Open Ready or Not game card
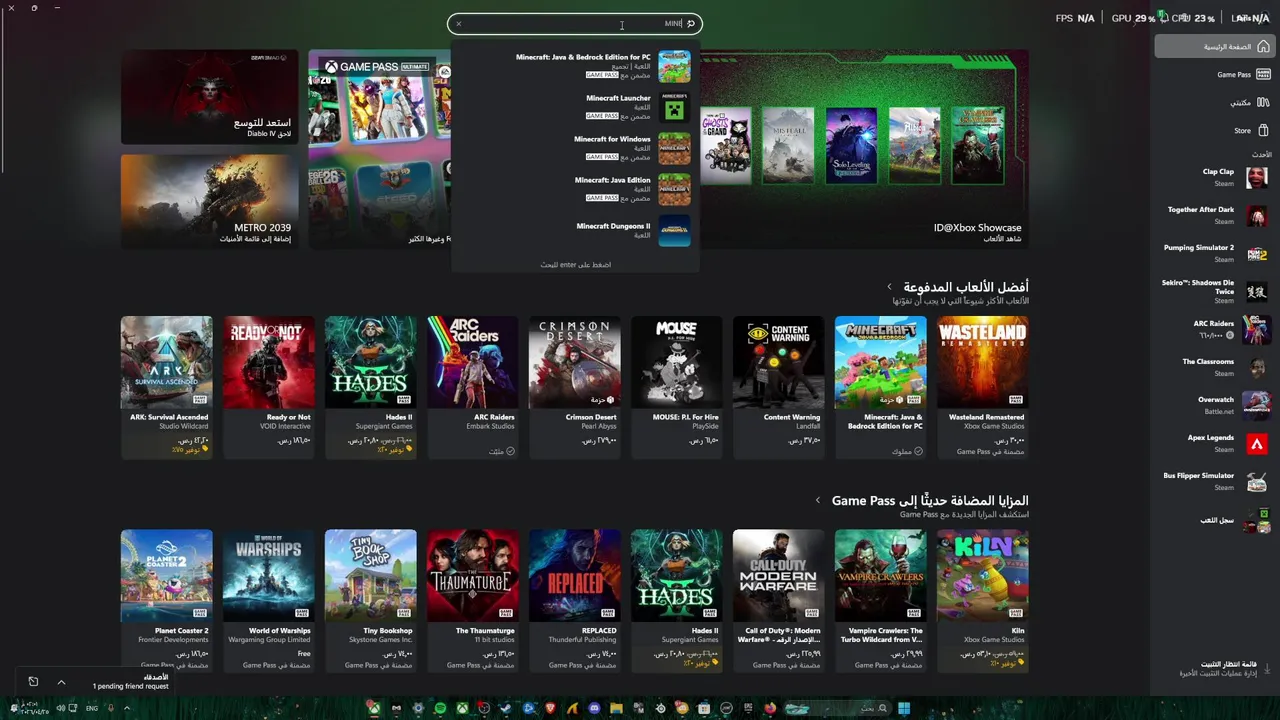1280x720 pixels. (268, 387)
